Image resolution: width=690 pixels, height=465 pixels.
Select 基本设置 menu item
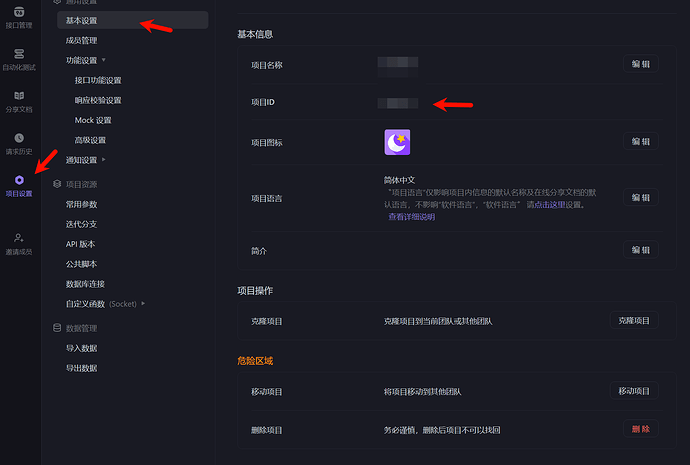pyautogui.click(x=132, y=20)
